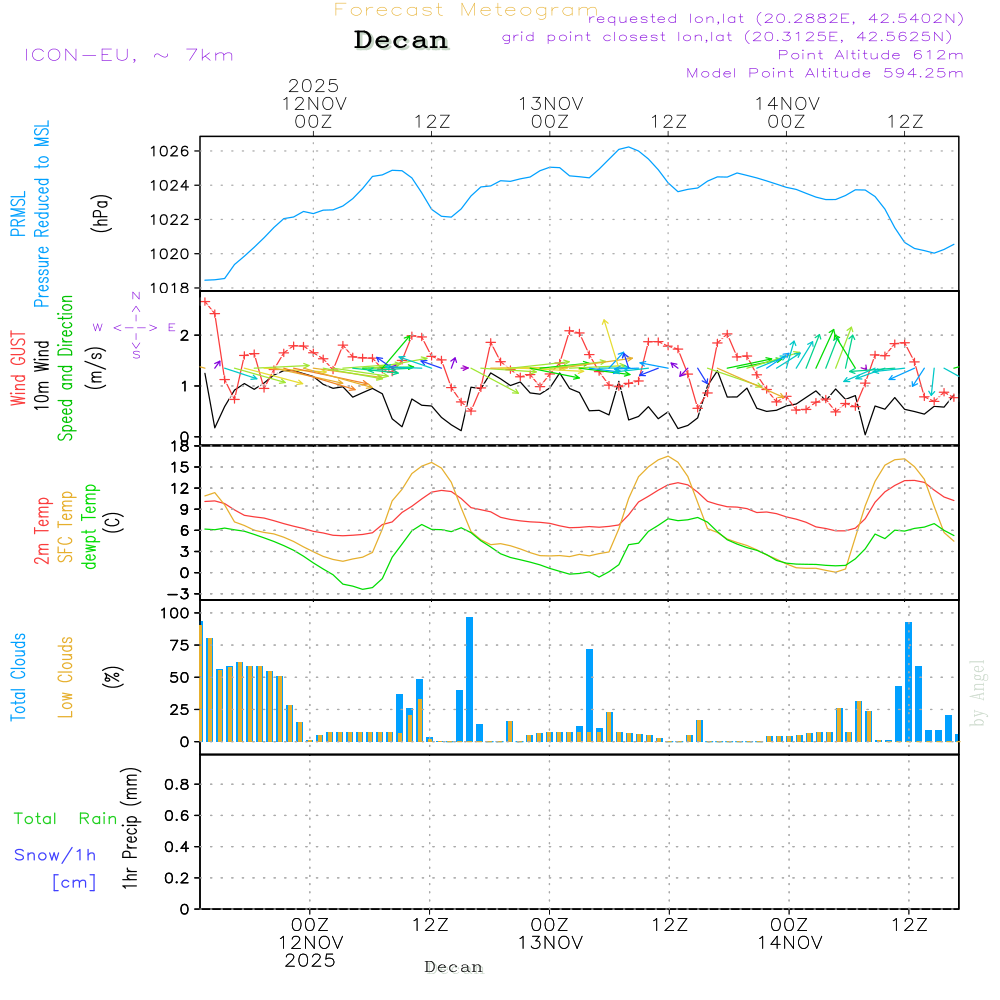The width and height of the screenshot is (1000, 1000).
Task: Click the ICON-EU ~7km model label
Action: point(128,55)
